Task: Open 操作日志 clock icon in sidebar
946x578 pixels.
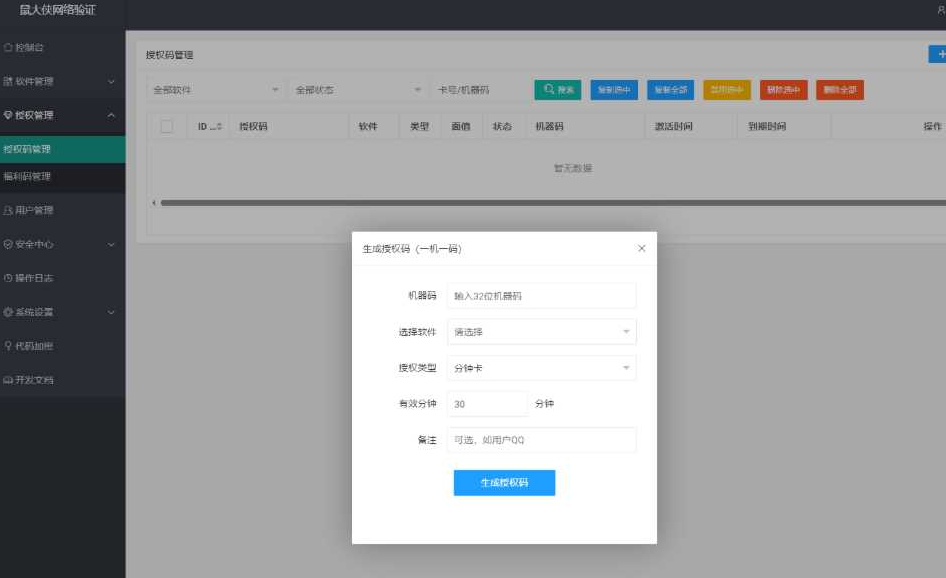Action: (x=8, y=278)
